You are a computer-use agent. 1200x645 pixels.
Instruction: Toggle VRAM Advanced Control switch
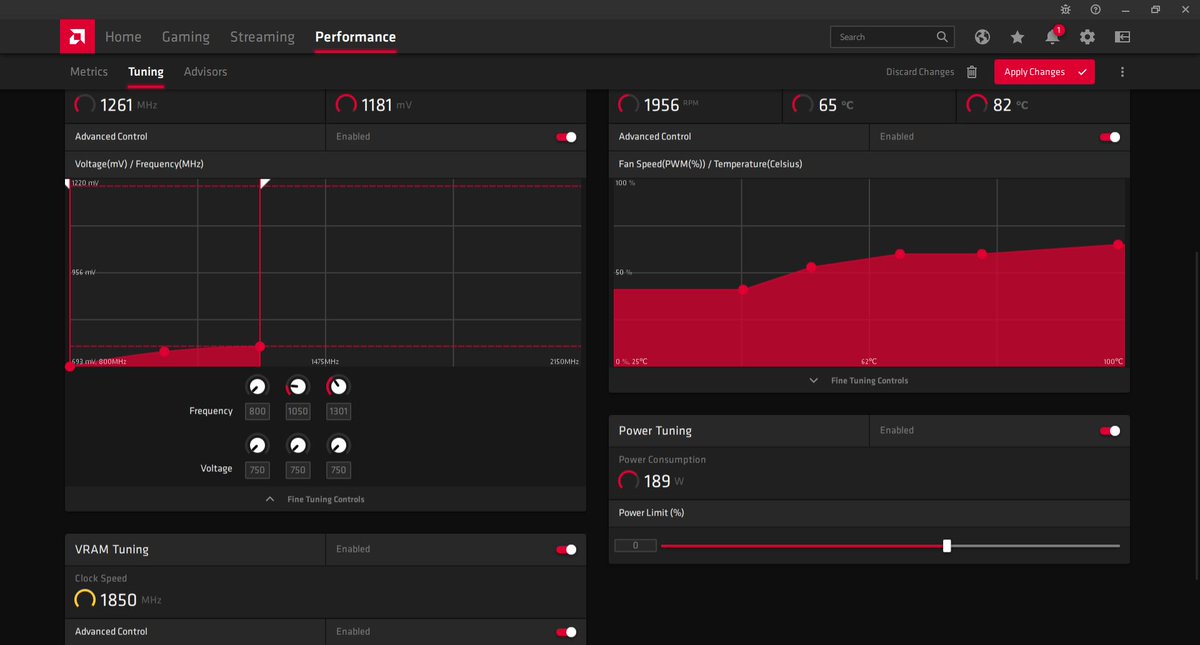[x=566, y=632]
